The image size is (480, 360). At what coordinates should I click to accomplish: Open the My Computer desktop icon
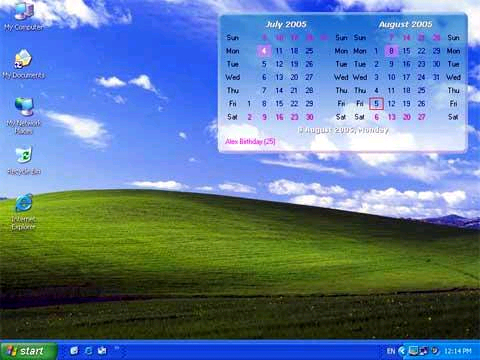point(24,17)
